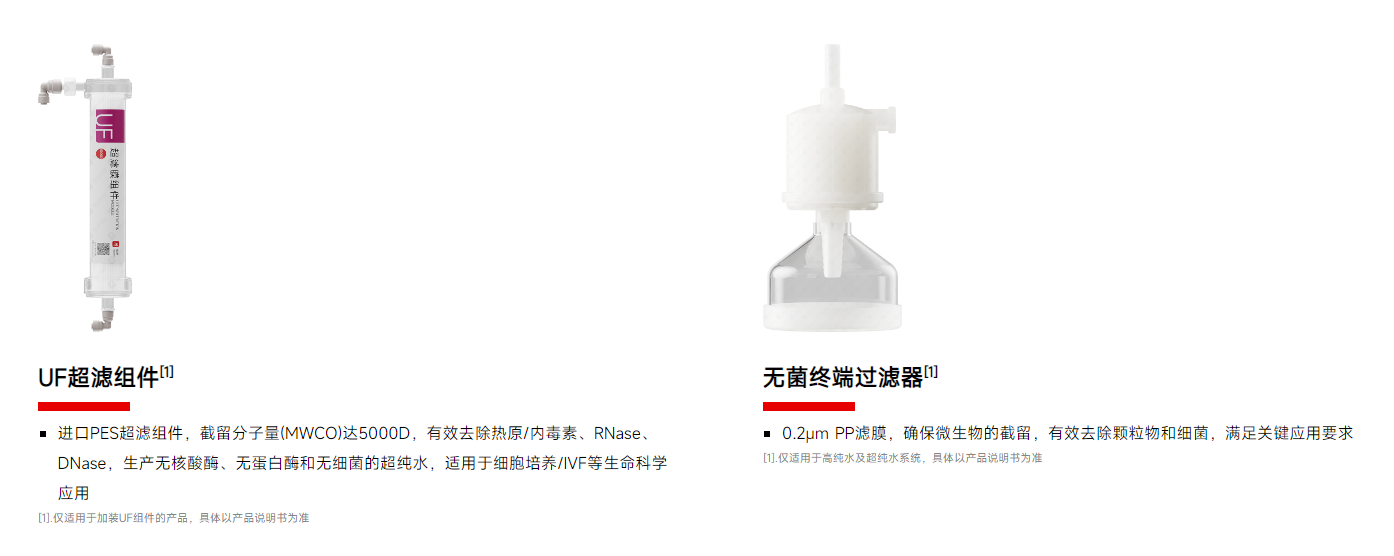Click the top elbow fitting of the UF cartridge
The height and width of the screenshot is (556, 1394).
(101, 53)
